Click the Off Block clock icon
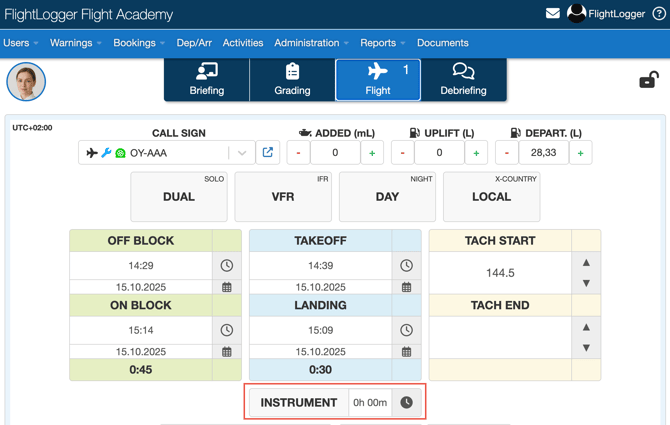 pos(227,266)
